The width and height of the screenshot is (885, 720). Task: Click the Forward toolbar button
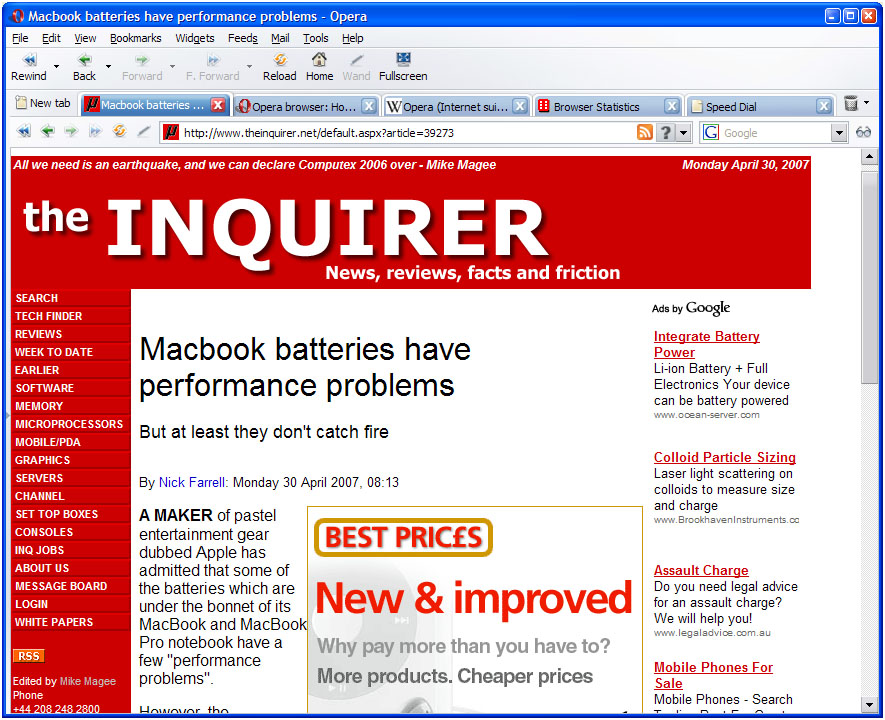(142, 67)
